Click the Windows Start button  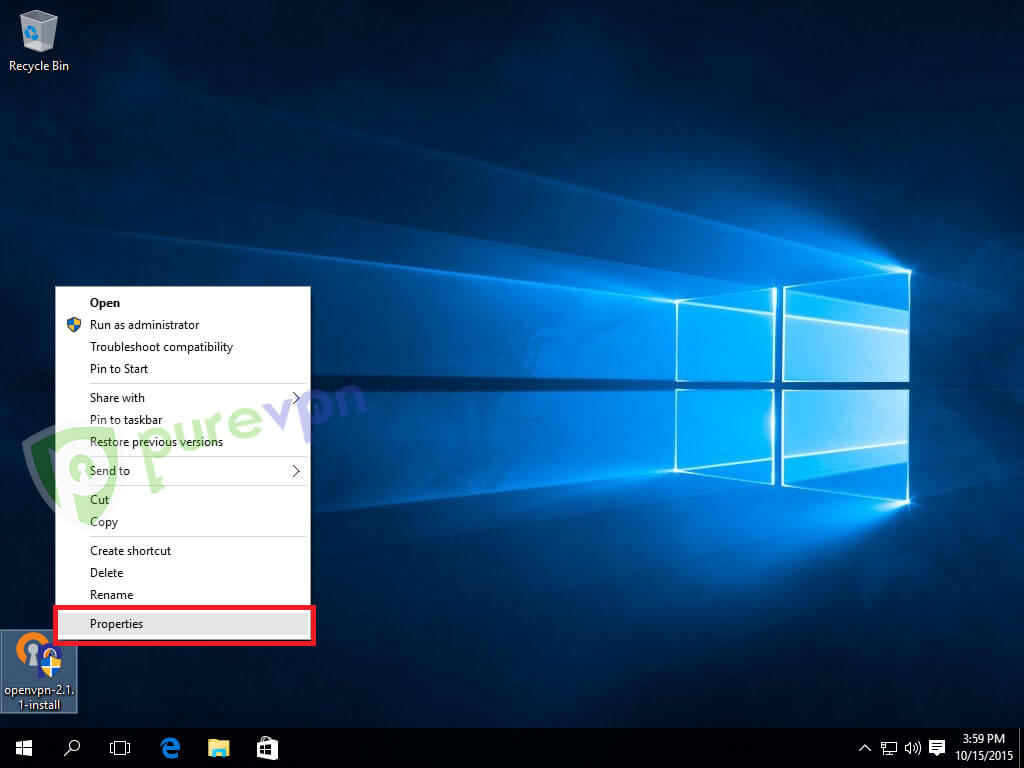(24, 748)
